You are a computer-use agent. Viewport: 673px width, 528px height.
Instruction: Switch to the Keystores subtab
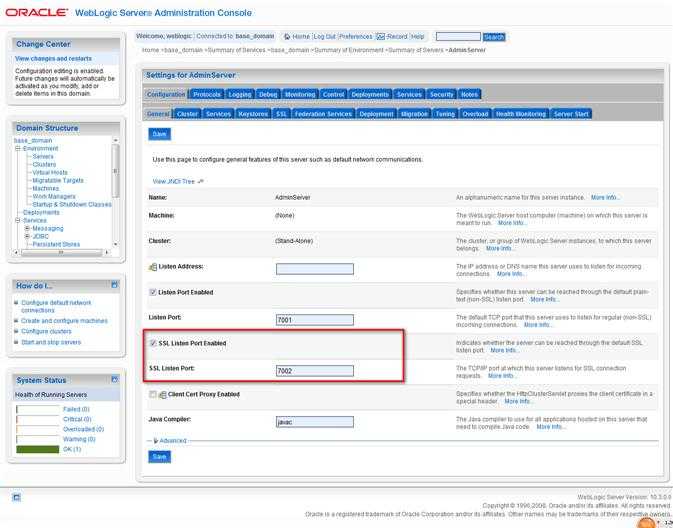pyautogui.click(x=253, y=114)
